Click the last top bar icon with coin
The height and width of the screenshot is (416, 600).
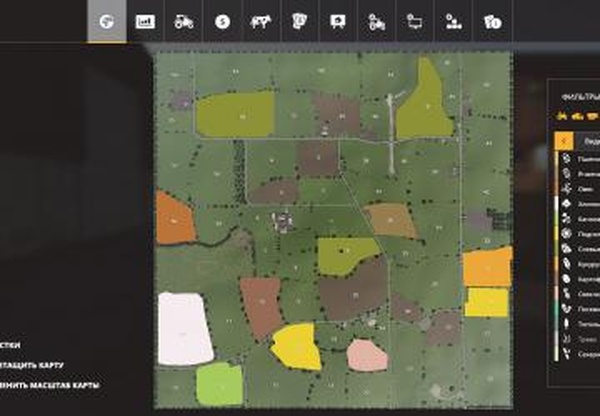pyautogui.click(x=492, y=22)
